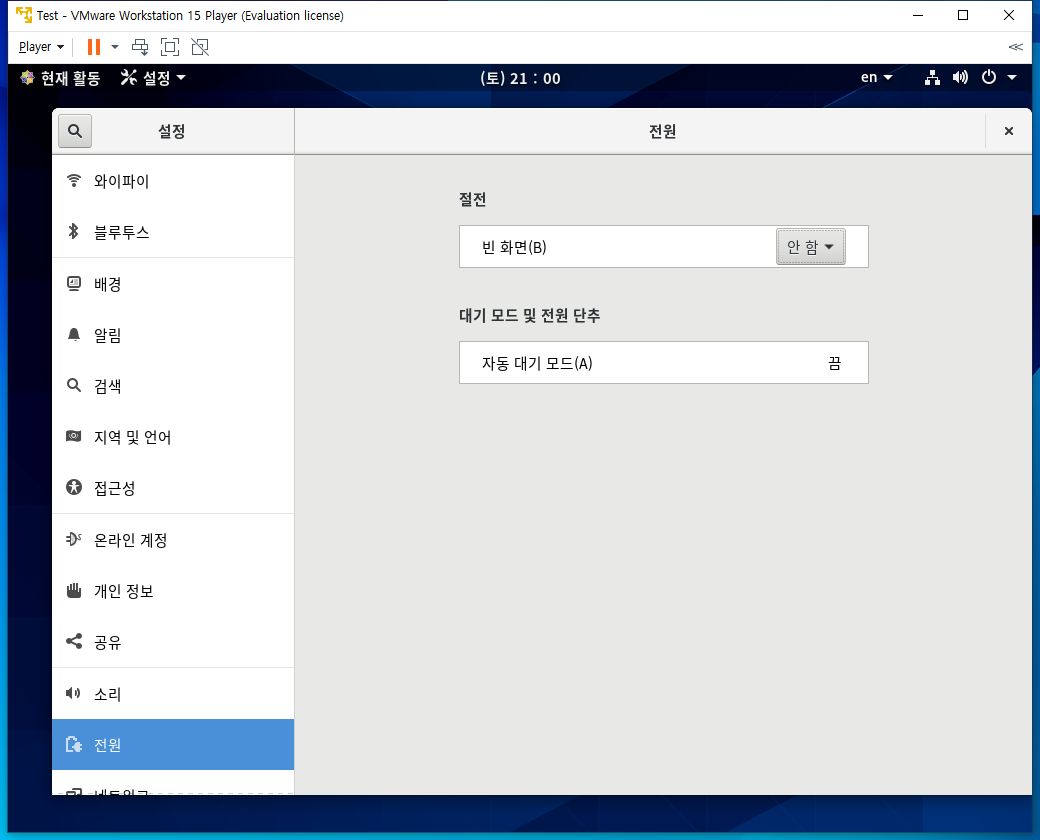Open 현재 활동 activities overview

pos(60,78)
